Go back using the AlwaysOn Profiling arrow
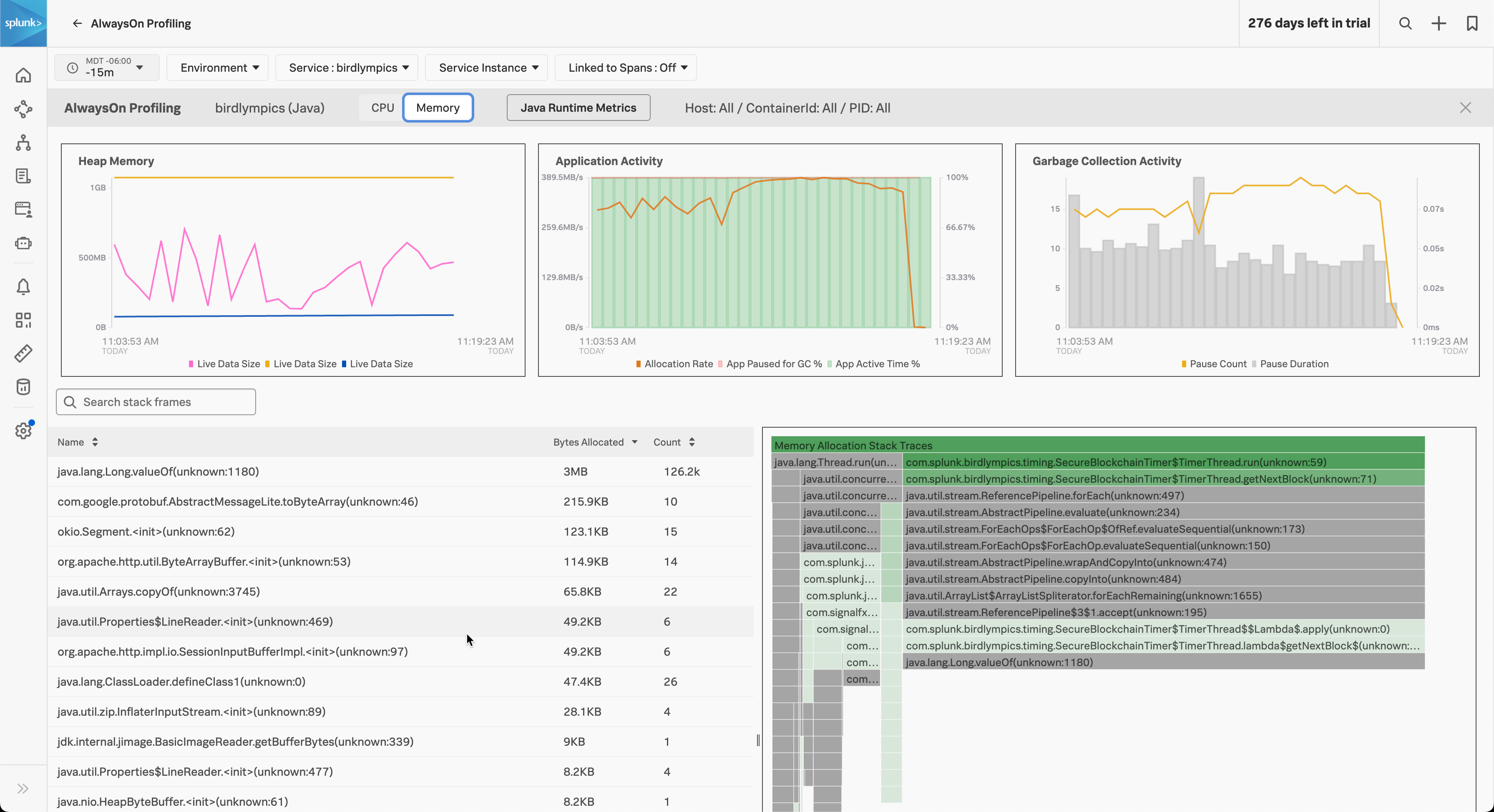Viewport: 1494px width, 812px height. (x=77, y=23)
